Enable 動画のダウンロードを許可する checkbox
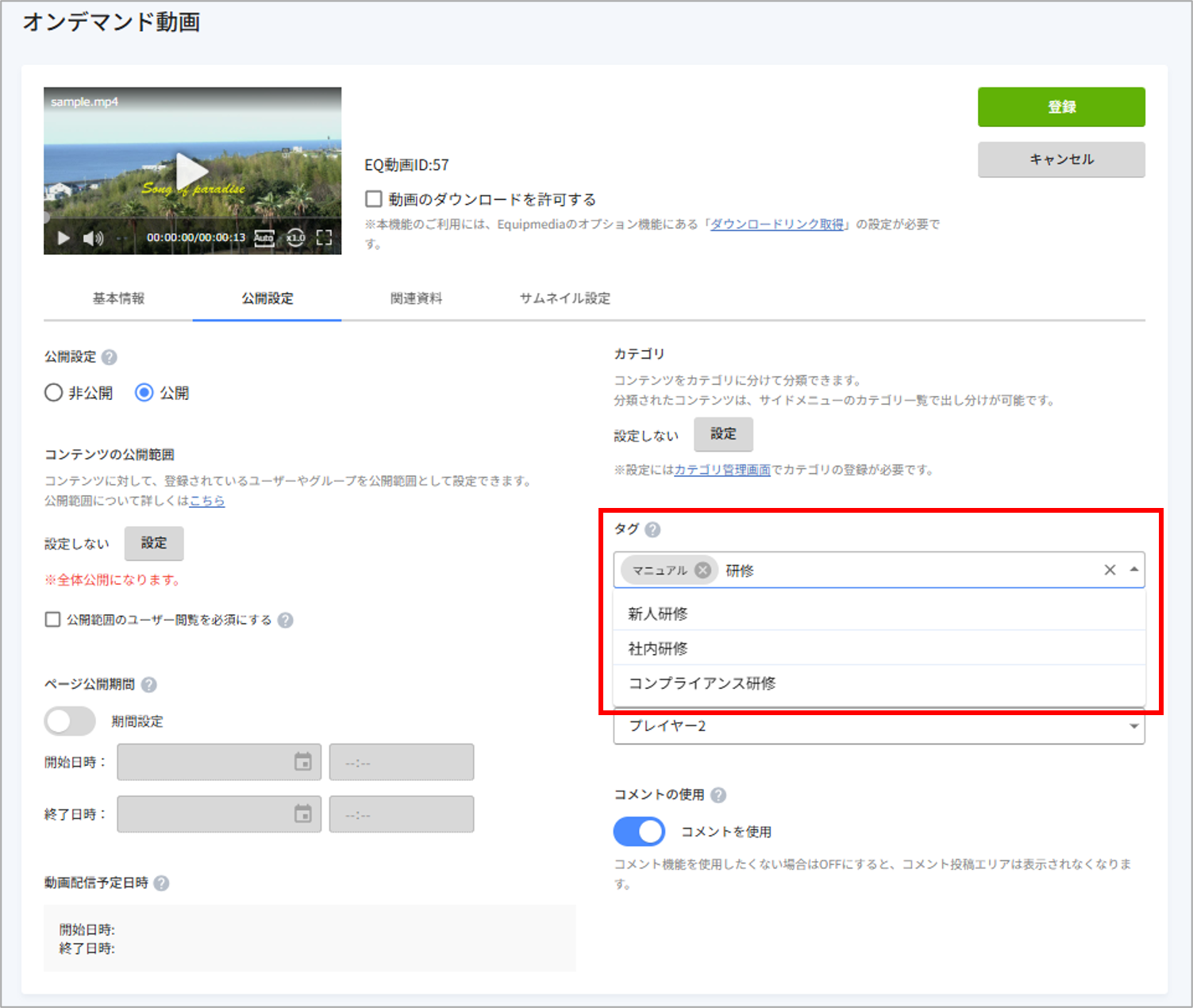The width and height of the screenshot is (1193, 1008). tap(374, 198)
